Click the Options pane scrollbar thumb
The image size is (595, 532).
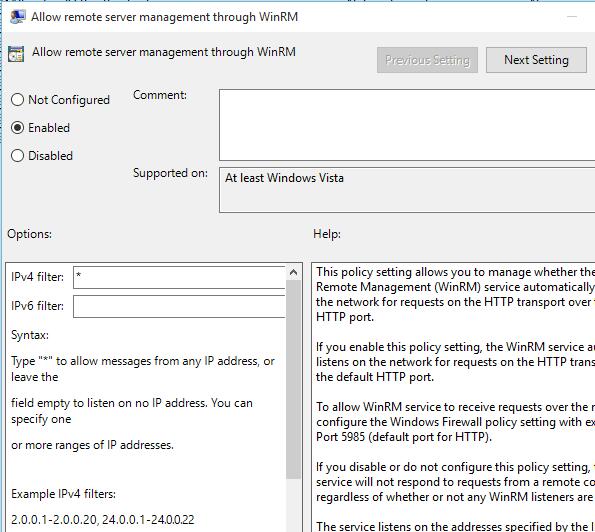click(293, 379)
